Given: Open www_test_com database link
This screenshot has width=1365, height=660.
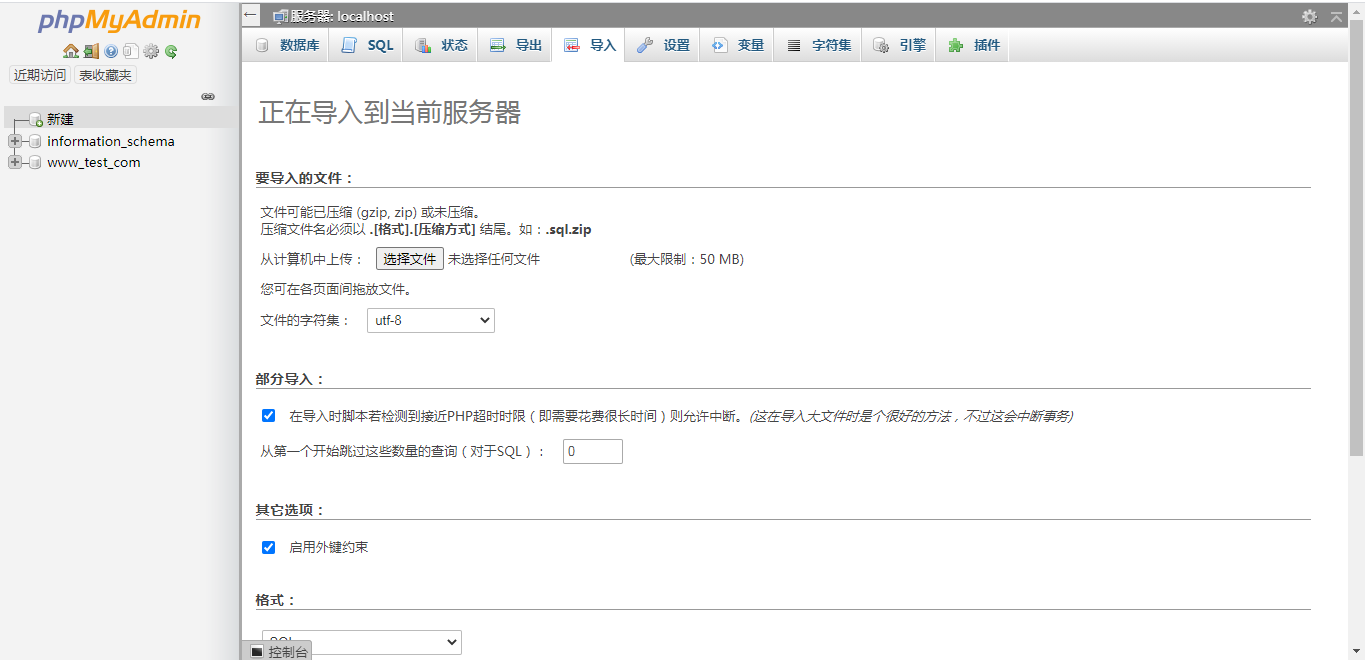Looking at the screenshot, I should click(94, 163).
